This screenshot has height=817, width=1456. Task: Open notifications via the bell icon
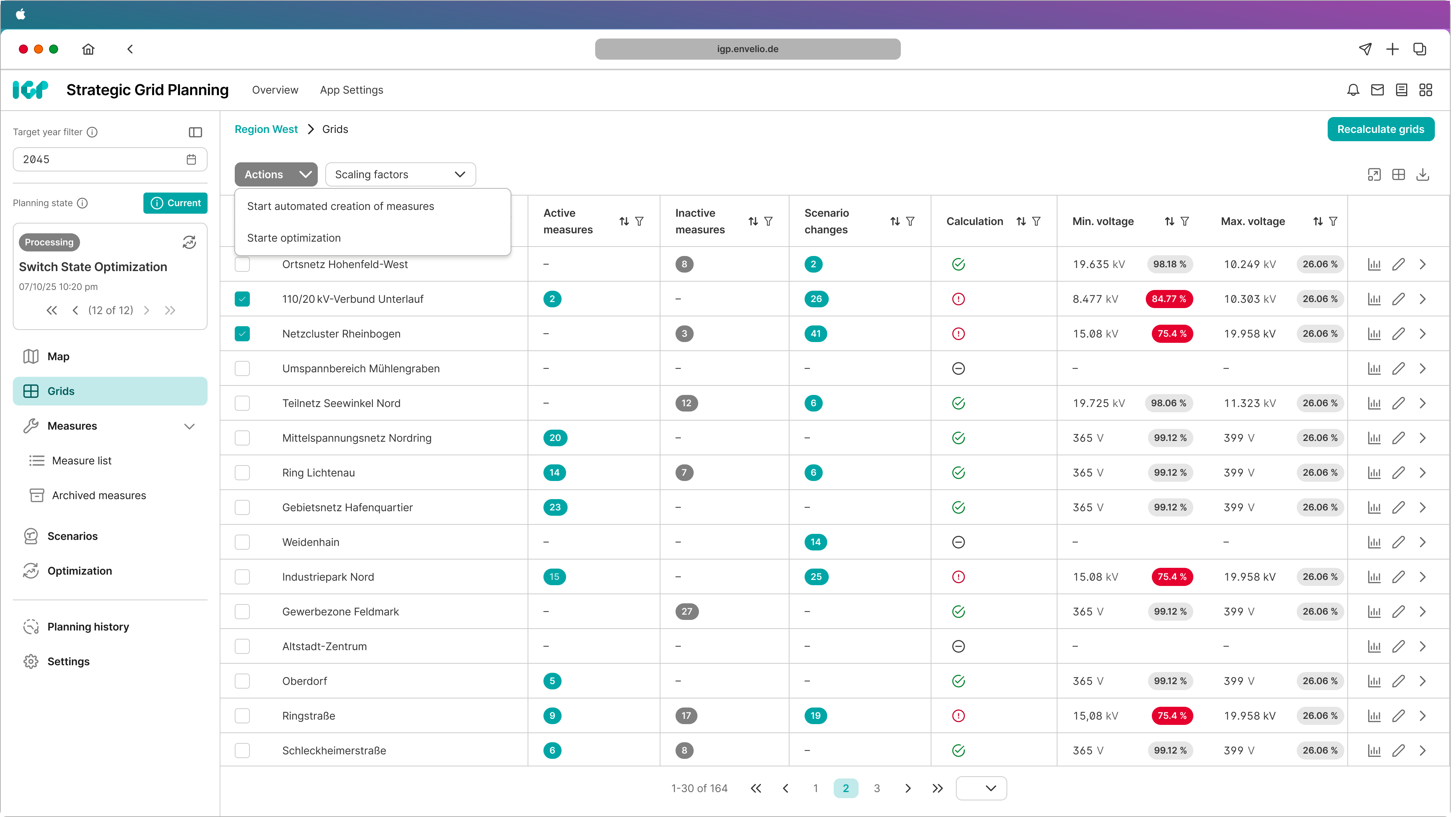[1353, 90]
